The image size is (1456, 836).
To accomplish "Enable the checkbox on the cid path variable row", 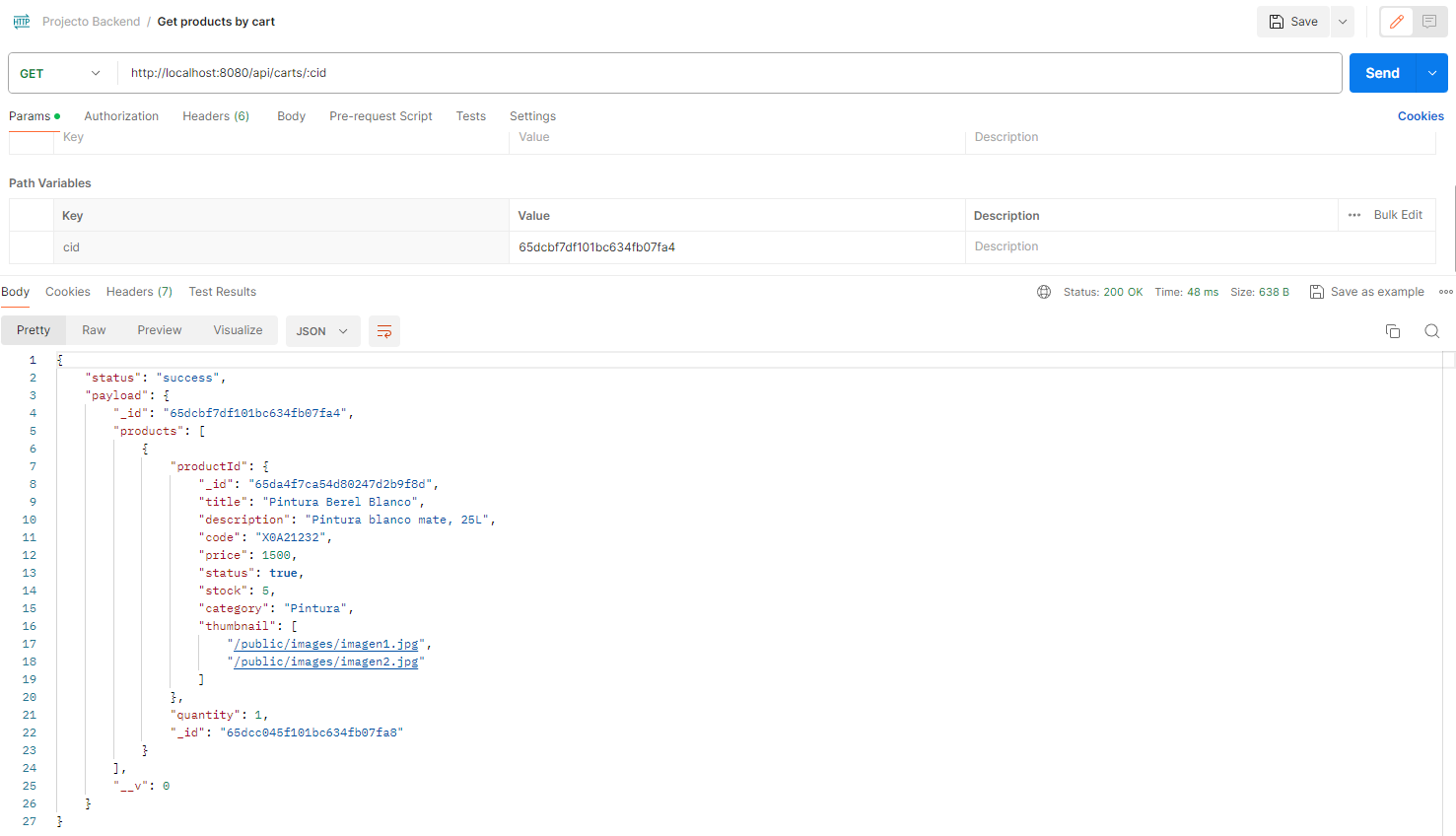I will tap(32, 246).
